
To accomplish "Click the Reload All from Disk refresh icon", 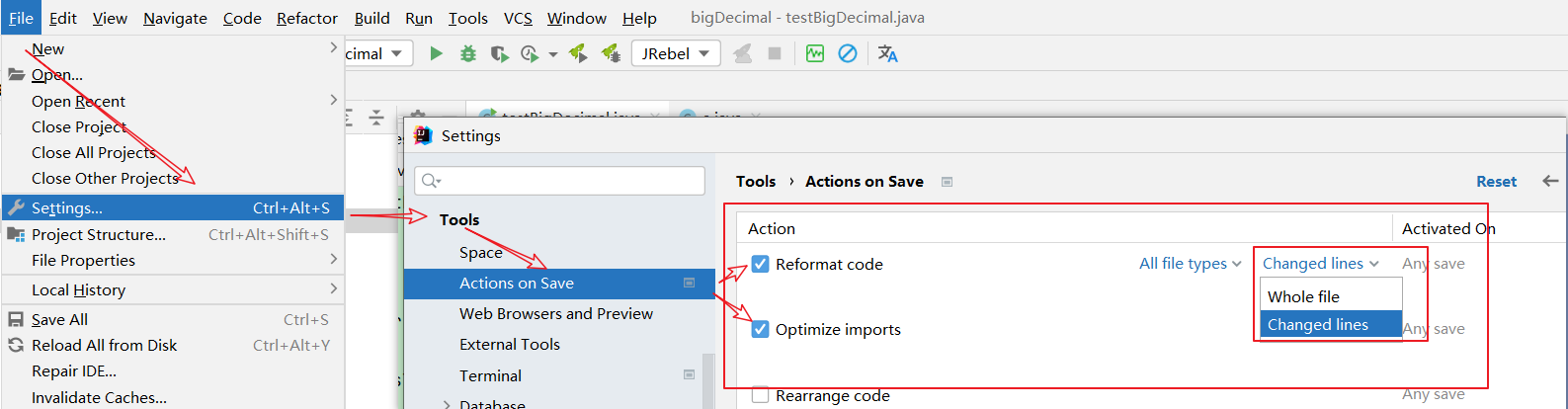I will pyautogui.click(x=16, y=345).
